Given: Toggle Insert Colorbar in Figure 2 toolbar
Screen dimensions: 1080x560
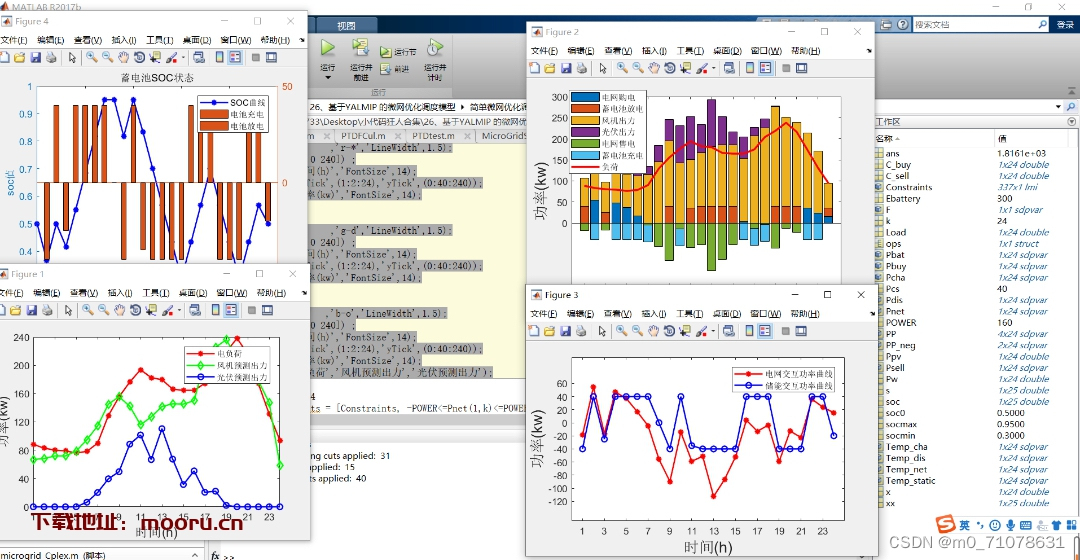Looking at the screenshot, I should pos(749,68).
